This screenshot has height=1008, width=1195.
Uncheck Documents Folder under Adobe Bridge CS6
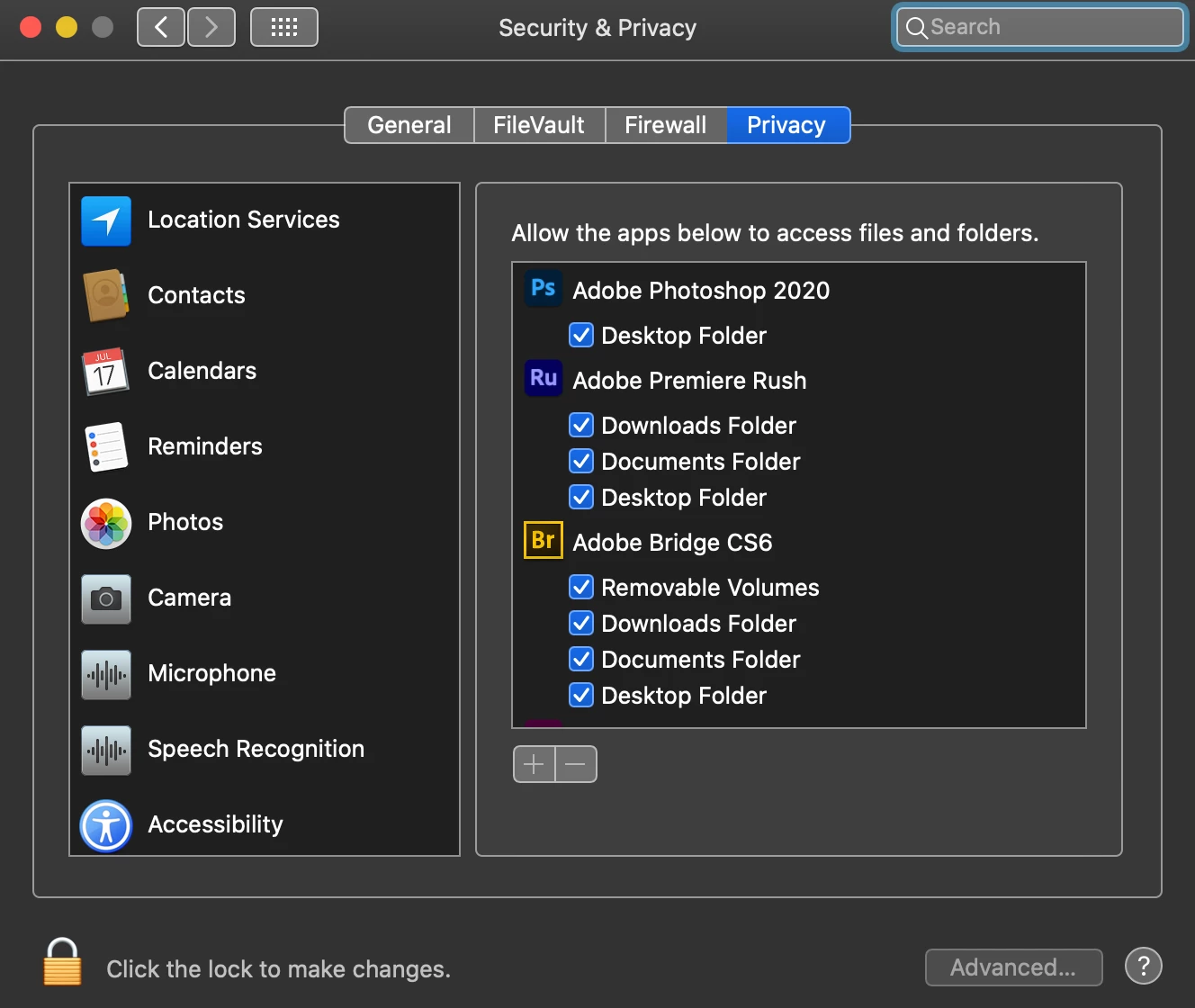point(581,659)
